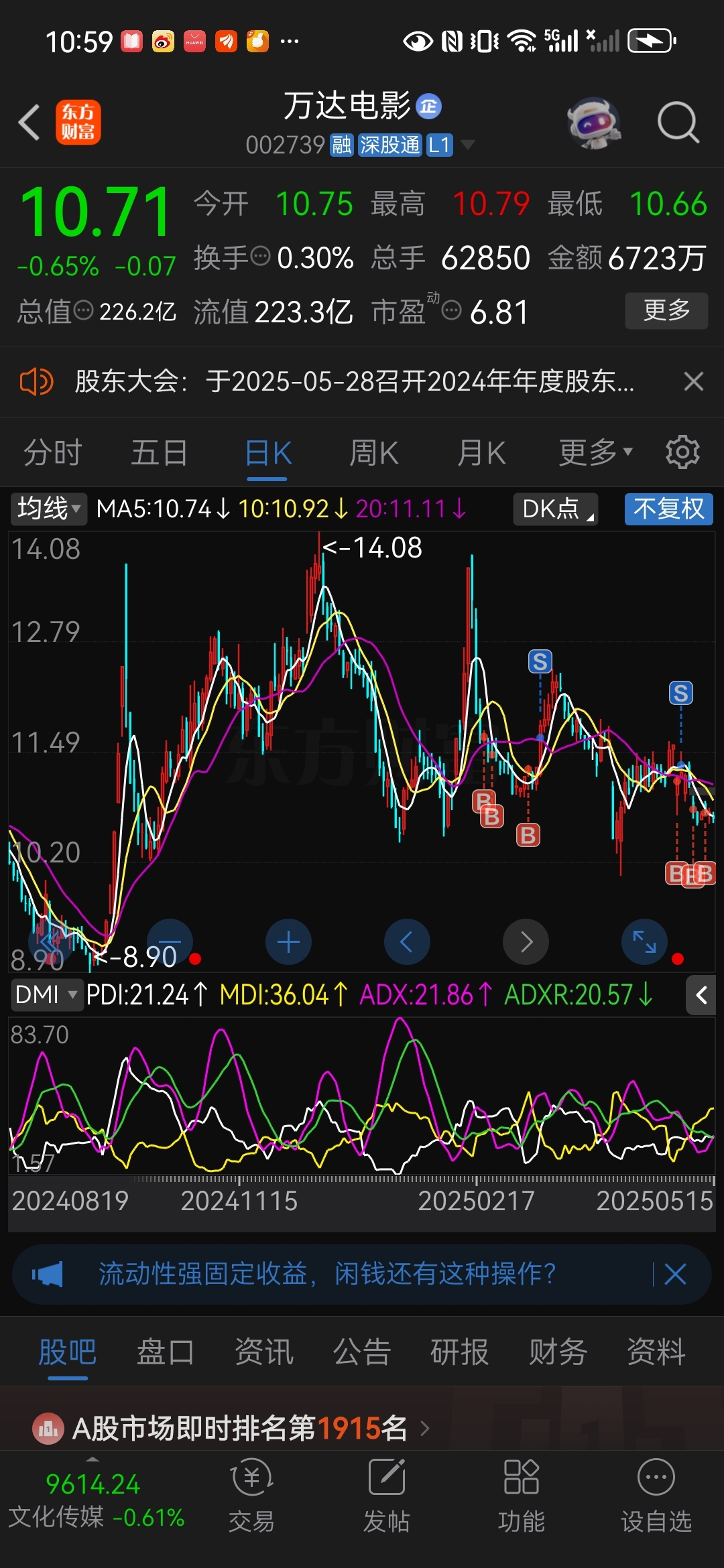
Task: Tap the search magnifier icon
Action: coord(678,122)
